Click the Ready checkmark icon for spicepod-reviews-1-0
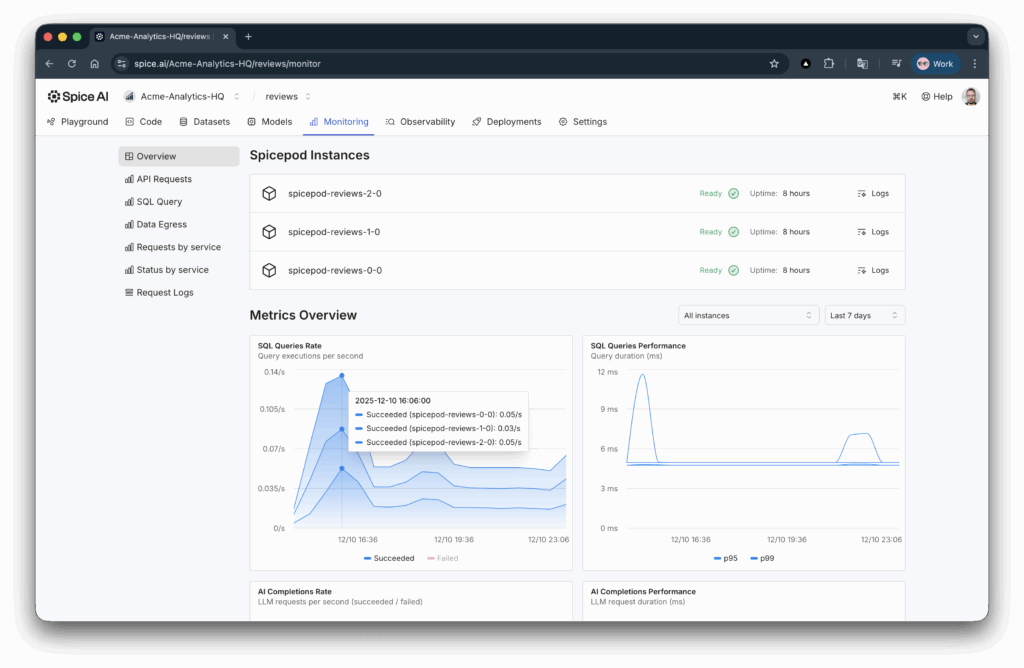 tap(733, 232)
